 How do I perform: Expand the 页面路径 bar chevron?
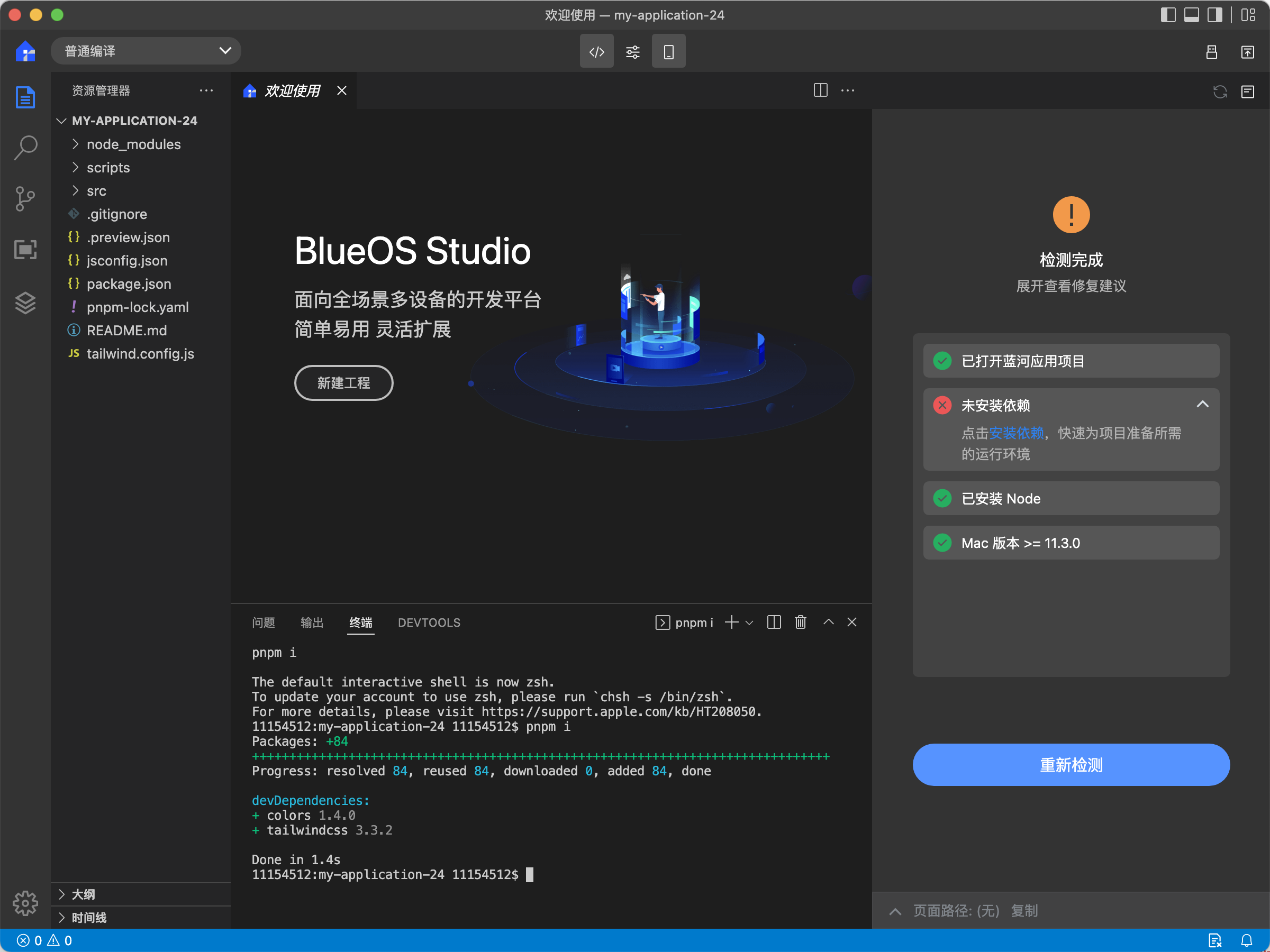tap(894, 911)
